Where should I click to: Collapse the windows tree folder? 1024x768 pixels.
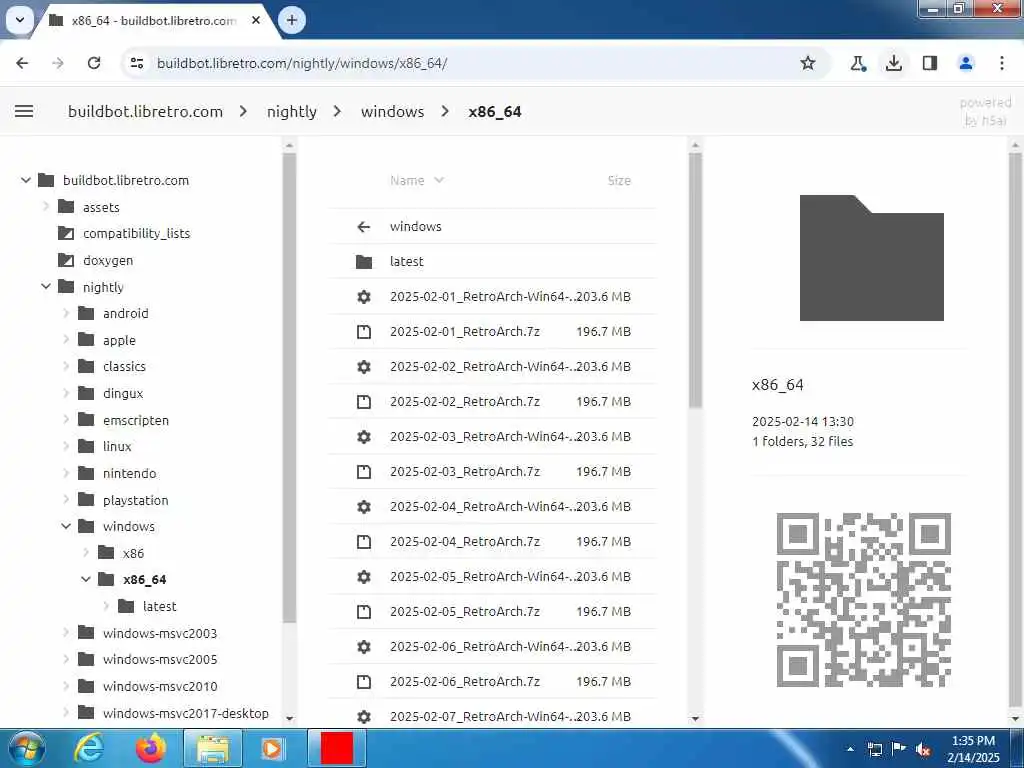tap(66, 526)
